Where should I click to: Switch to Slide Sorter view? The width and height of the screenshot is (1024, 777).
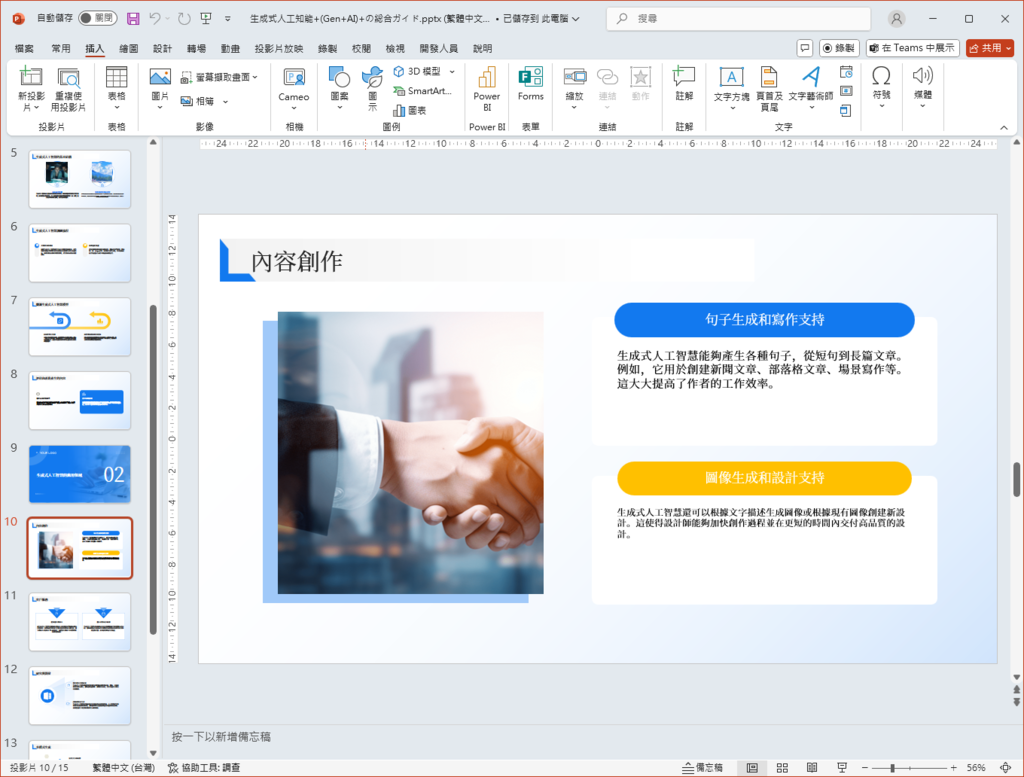(x=782, y=768)
